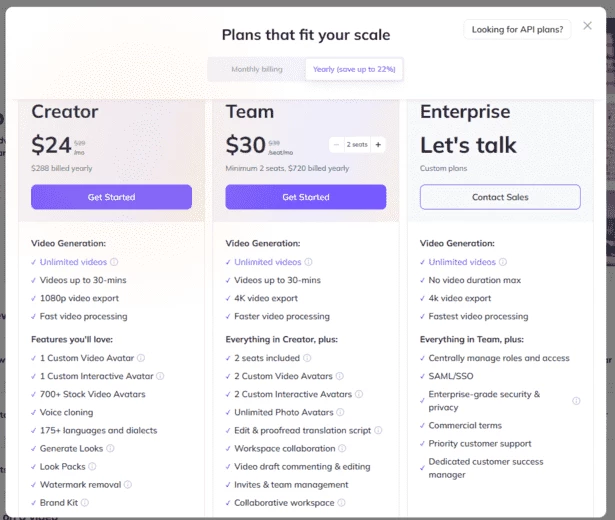Click info icon beside Creator Unlimited videos

tap(114, 262)
